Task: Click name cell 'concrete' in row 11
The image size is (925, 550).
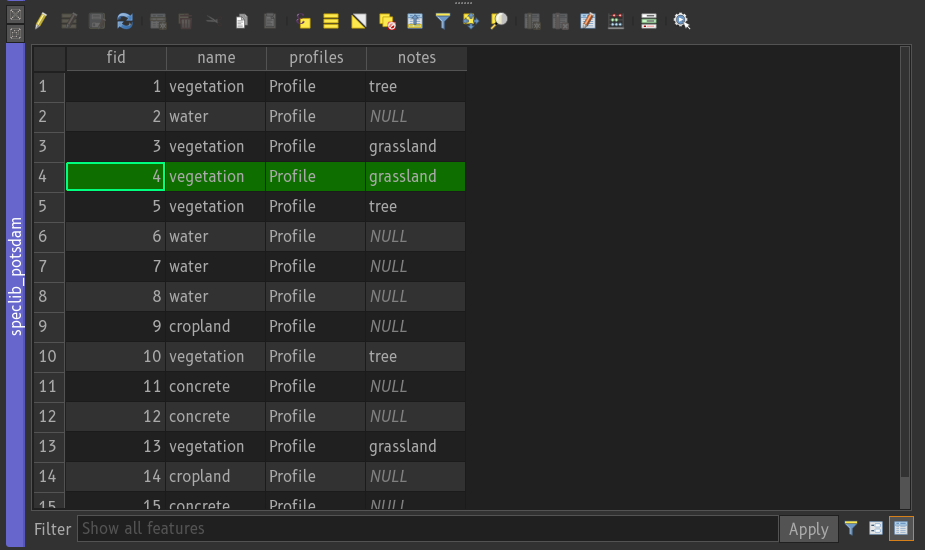Action: tap(216, 387)
